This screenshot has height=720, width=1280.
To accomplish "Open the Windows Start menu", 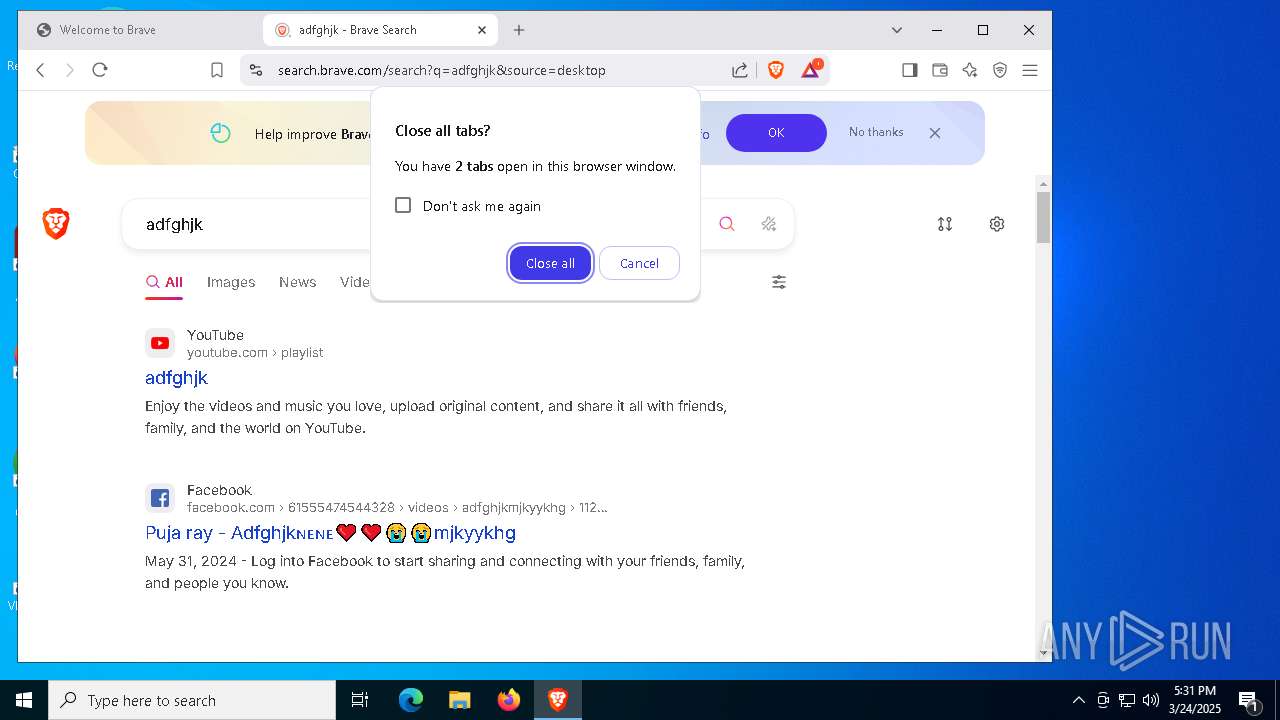I will (x=24, y=700).
